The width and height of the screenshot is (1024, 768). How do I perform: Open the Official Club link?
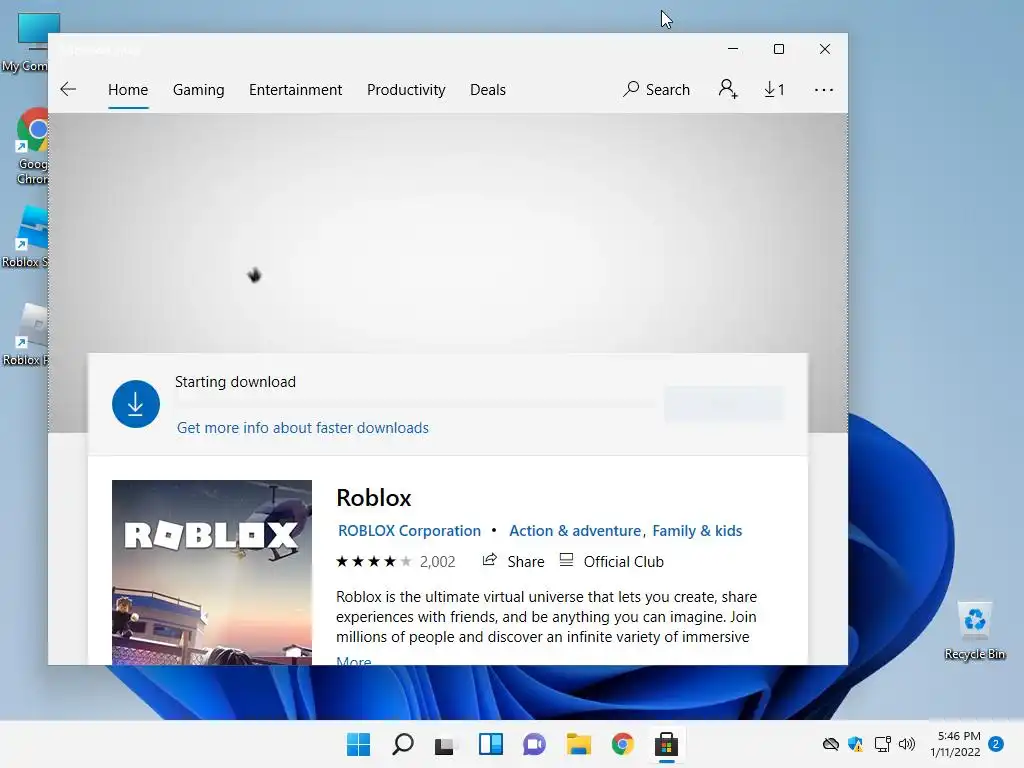click(612, 562)
